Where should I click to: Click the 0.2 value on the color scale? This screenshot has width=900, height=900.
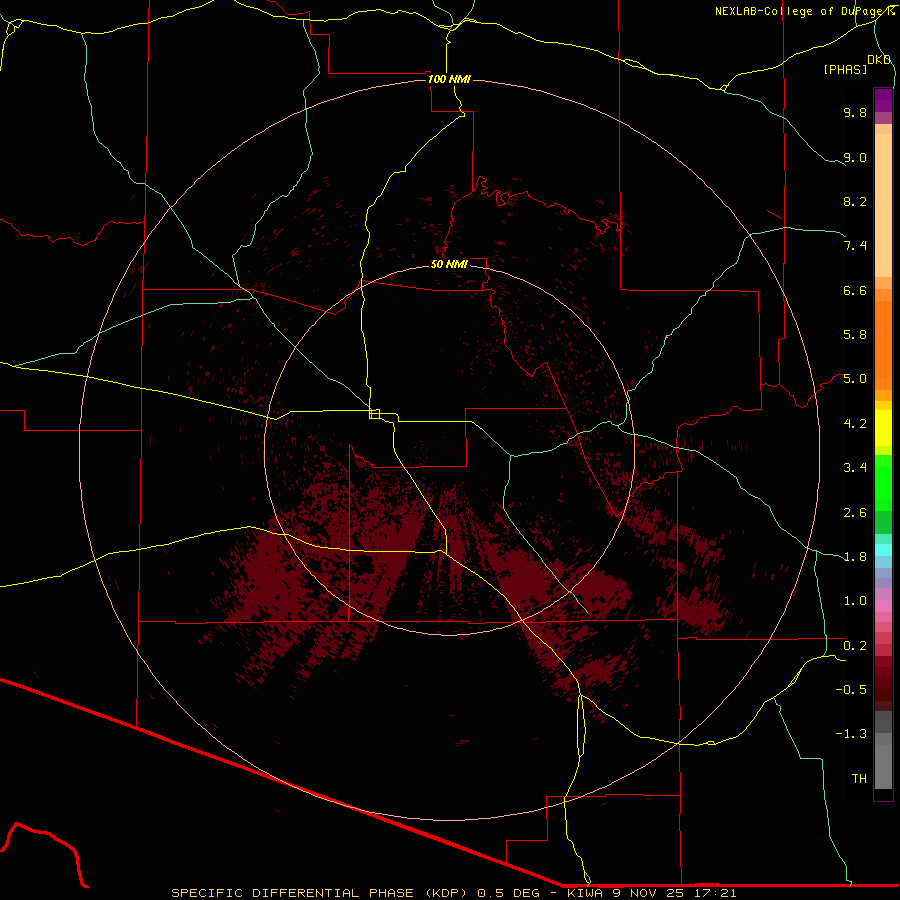[x=855, y=646]
